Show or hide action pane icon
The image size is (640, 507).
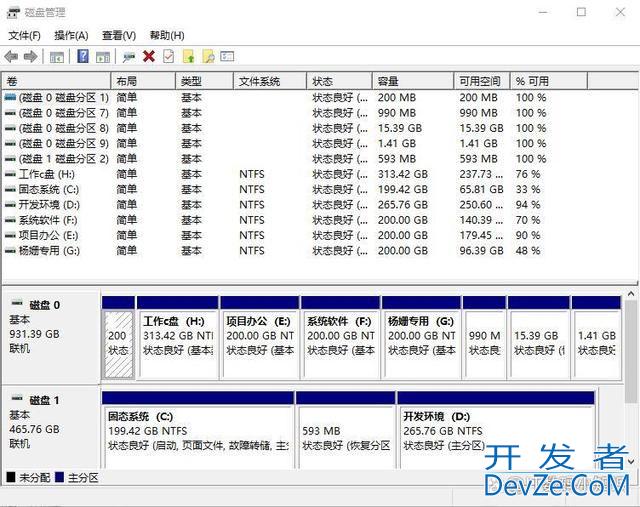103,57
